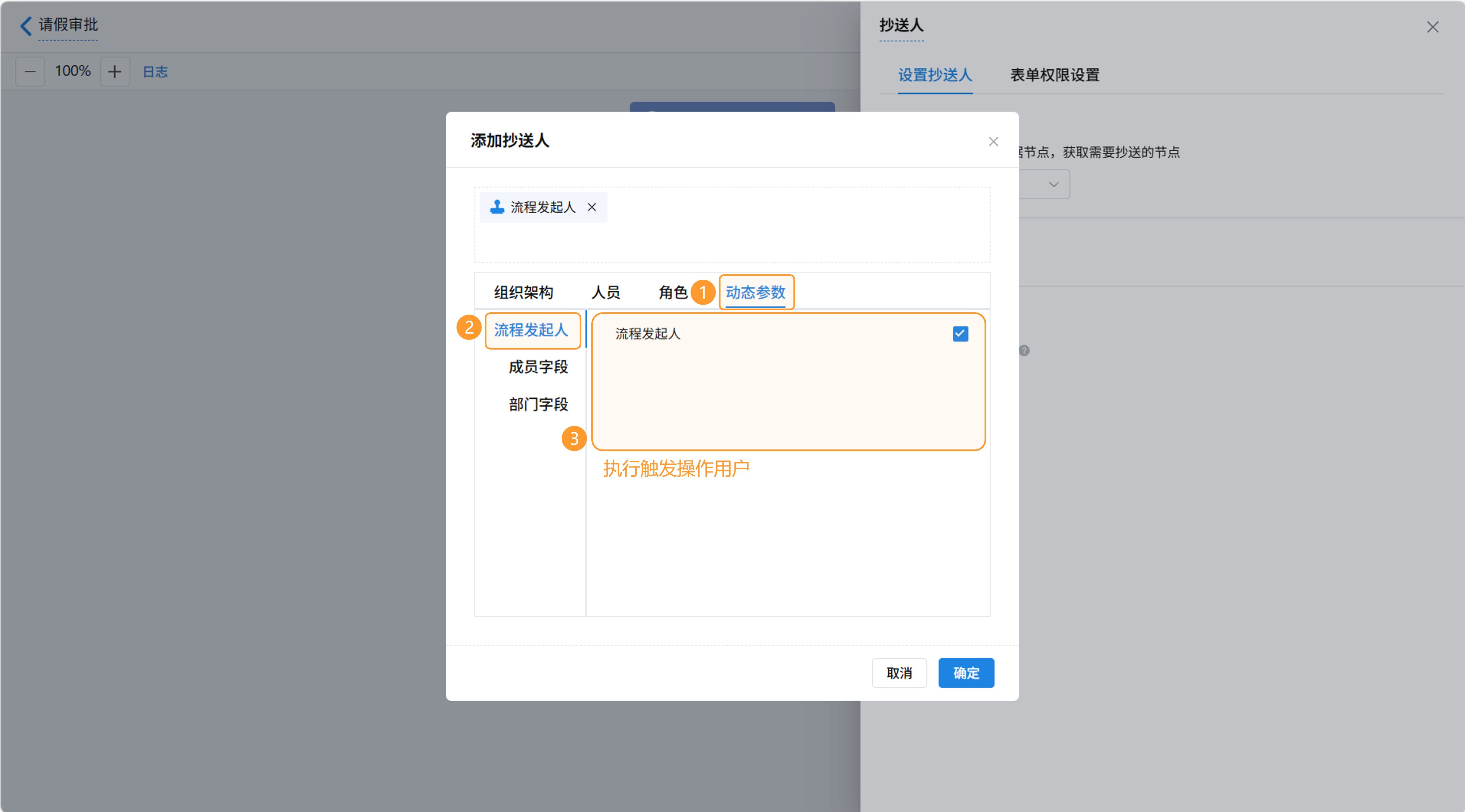The width and height of the screenshot is (1465, 812).
Task: Click the zoom out minus button
Action: point(30,72)
